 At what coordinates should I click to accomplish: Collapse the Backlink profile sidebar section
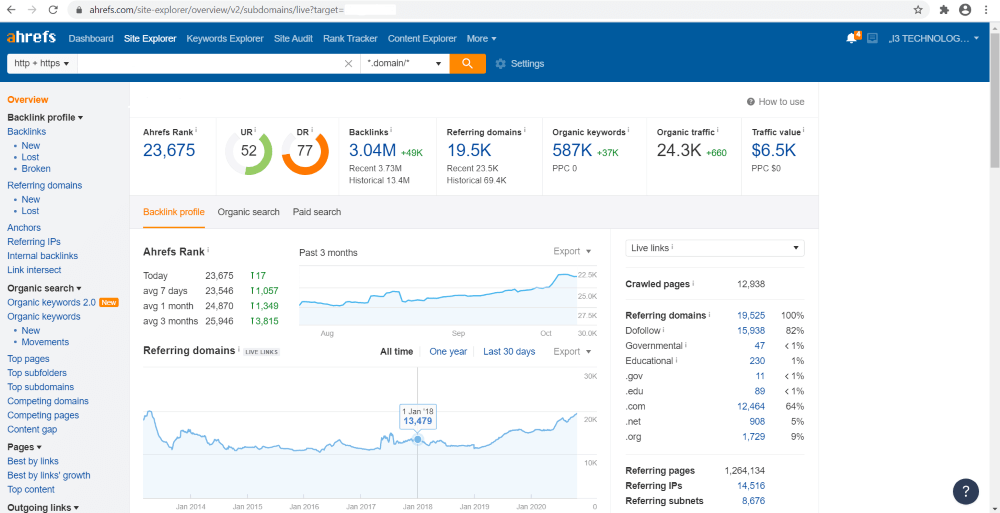point(45,118)
